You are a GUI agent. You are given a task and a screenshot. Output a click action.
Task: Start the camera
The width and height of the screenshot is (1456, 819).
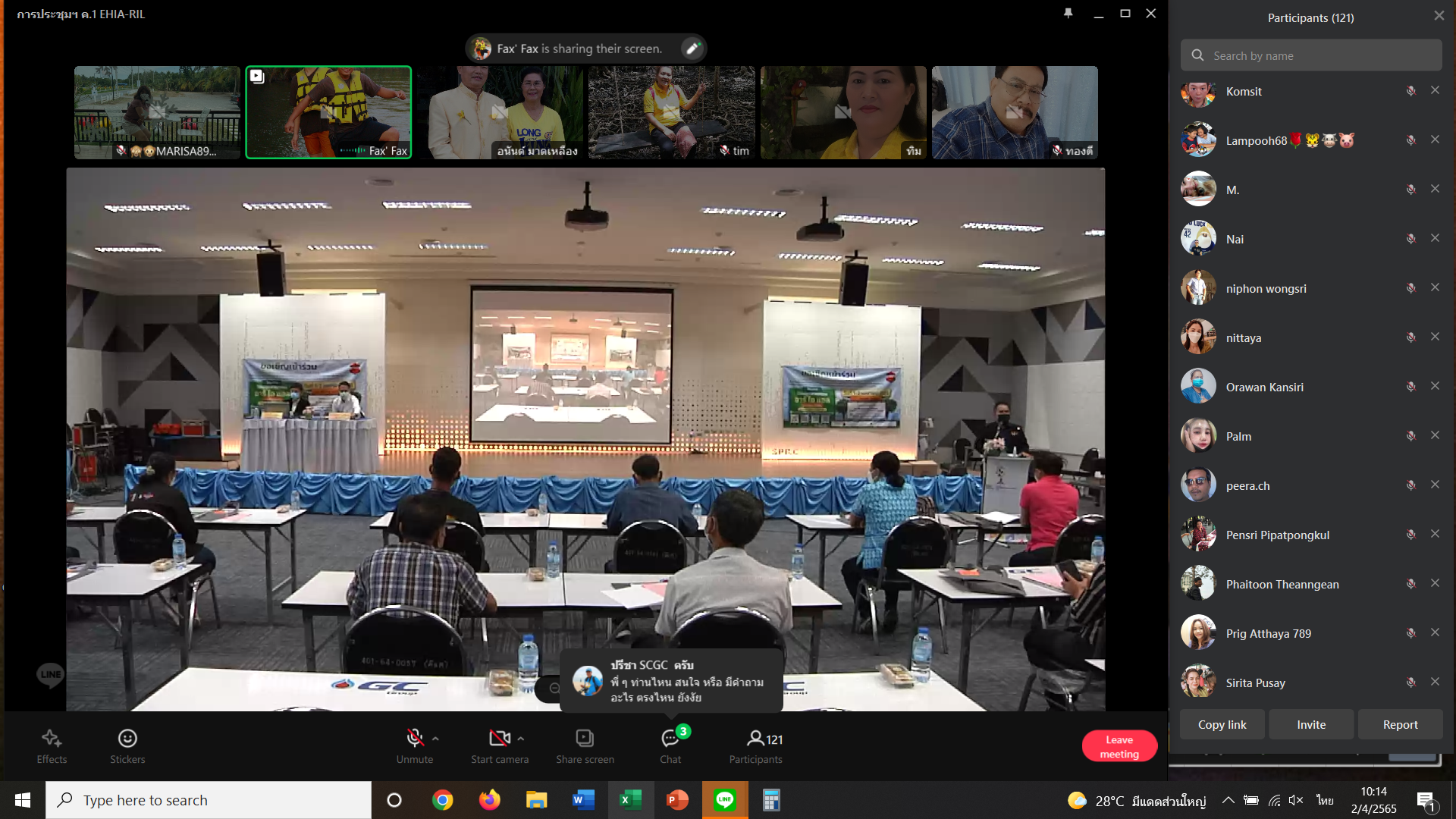click(x=499, y=745)
